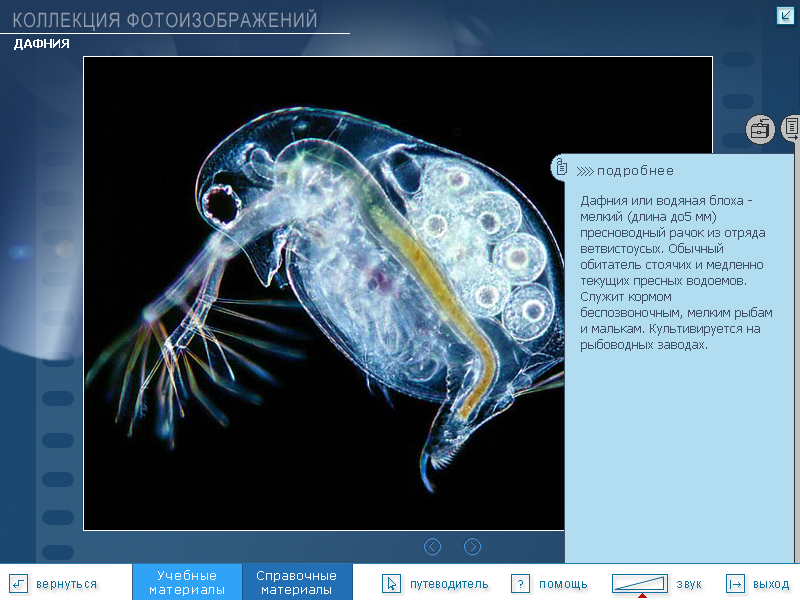The image size is (800, 600).
Task: Click the путеводитель cursor icon
Action: pos(391,583)
